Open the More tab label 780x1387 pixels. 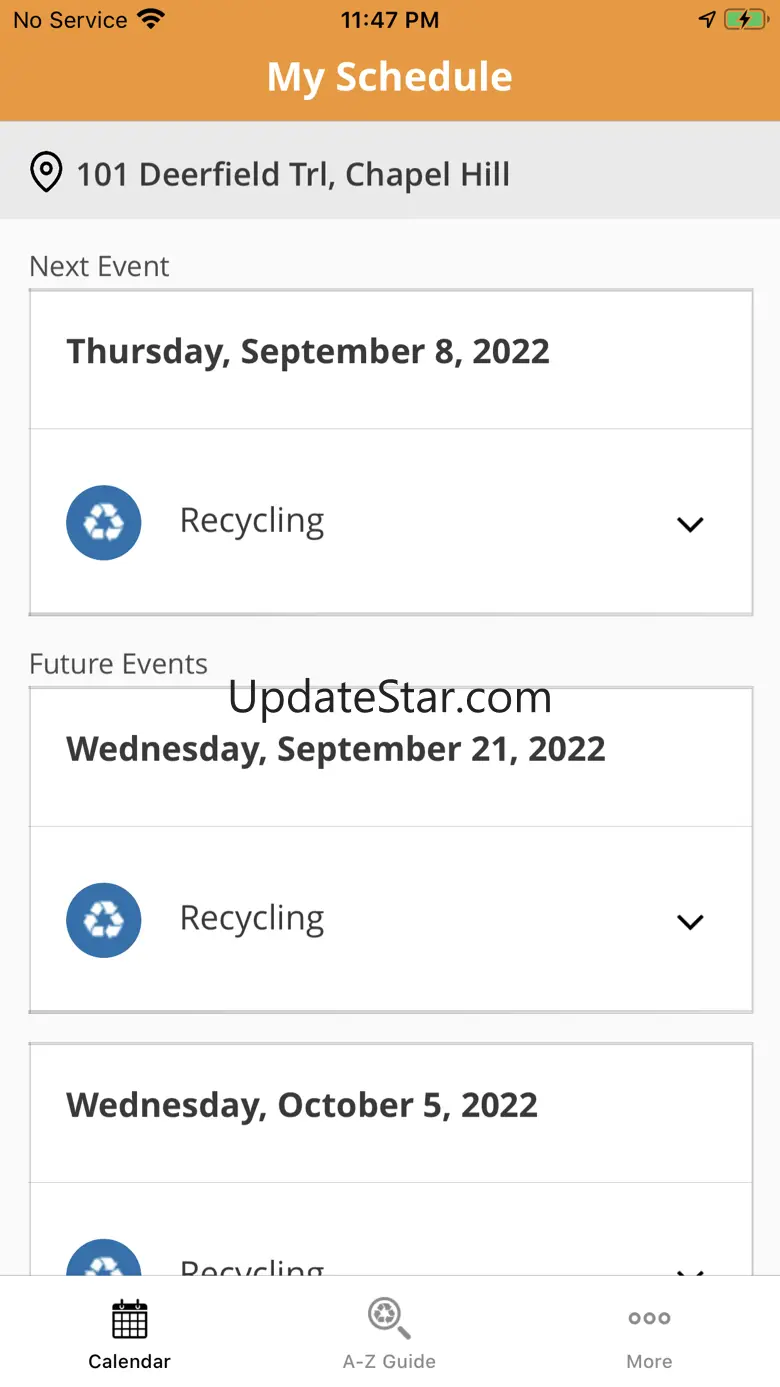pyautogui.click(x=649, y=1361)
